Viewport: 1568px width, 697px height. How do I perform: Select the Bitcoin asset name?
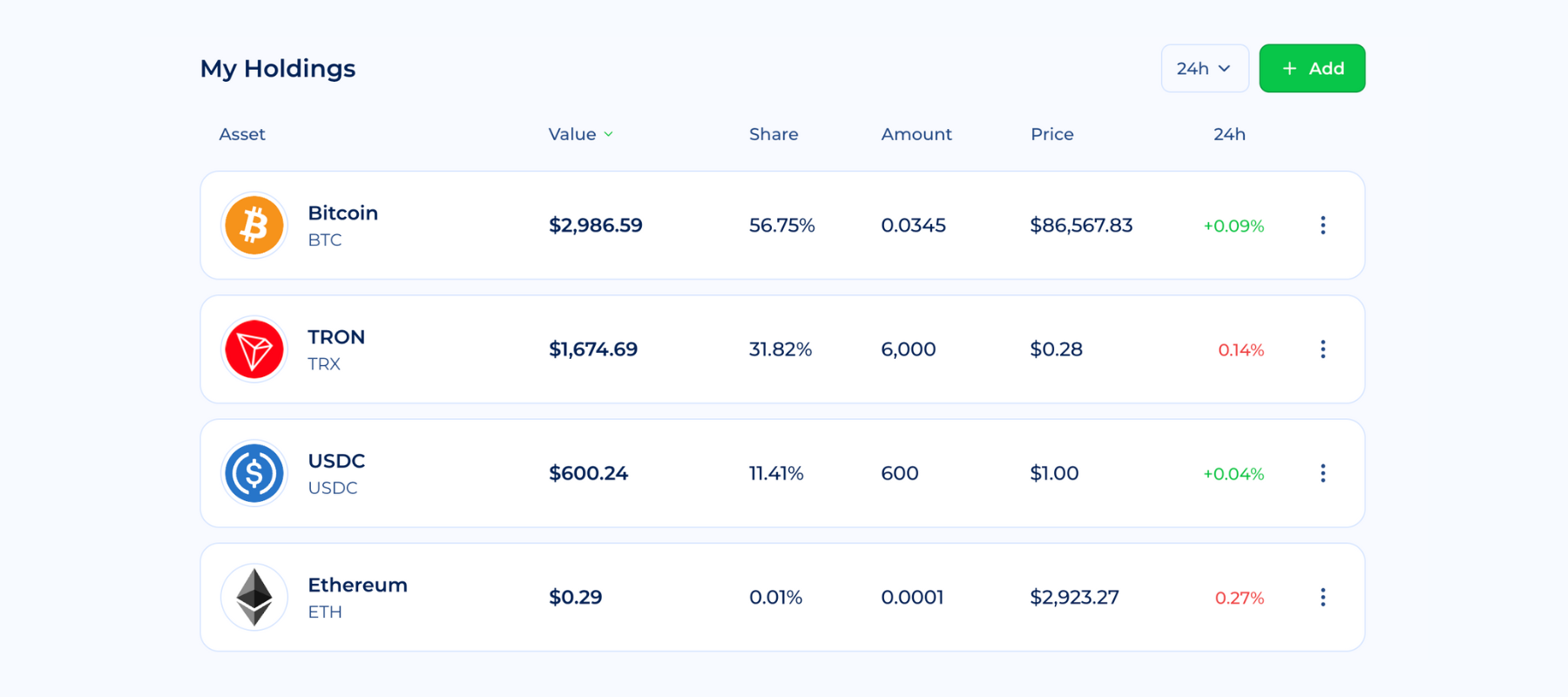[342, 213]
